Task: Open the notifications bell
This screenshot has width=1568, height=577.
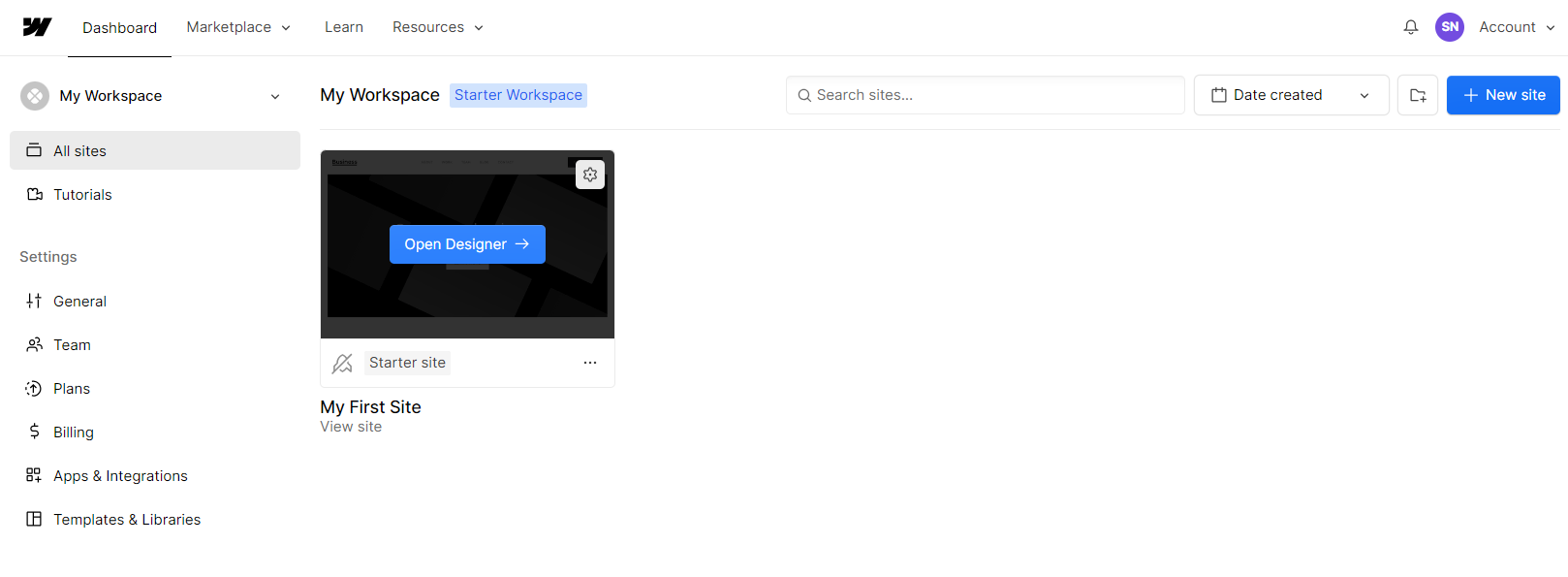Action: pyautogui.click(x=1411, y=27)
